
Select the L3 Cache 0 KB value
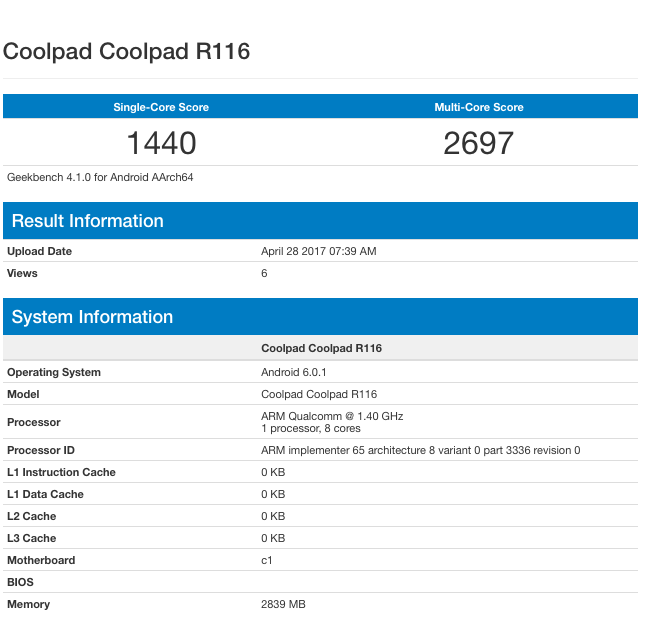click(273, 538)
